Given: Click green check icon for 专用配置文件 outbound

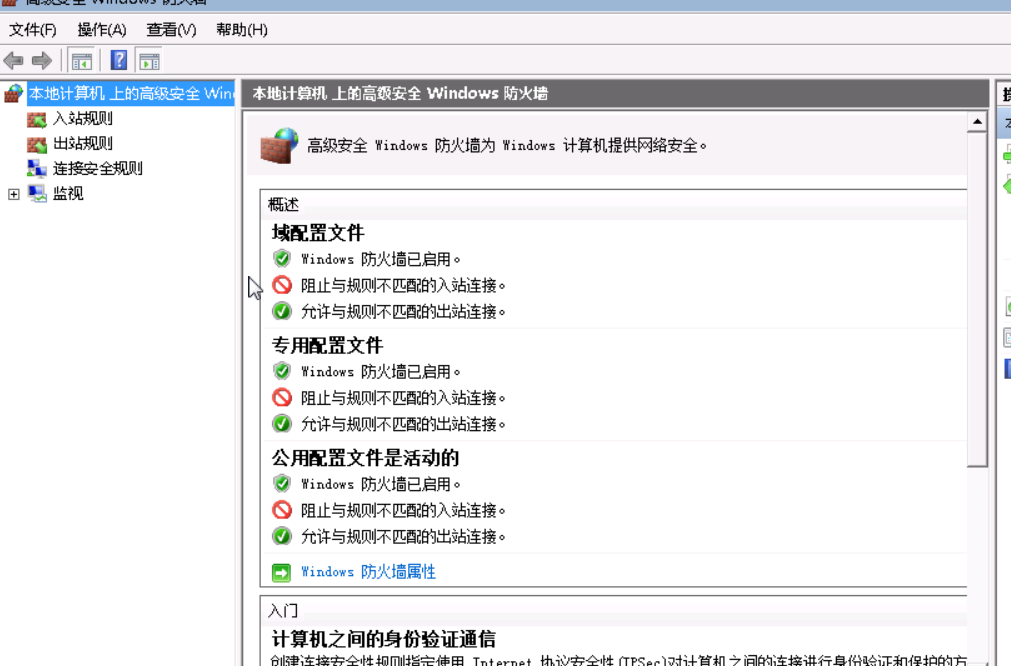Looking at the screenshot, I should pyautogui.click(x=282, y=424).
